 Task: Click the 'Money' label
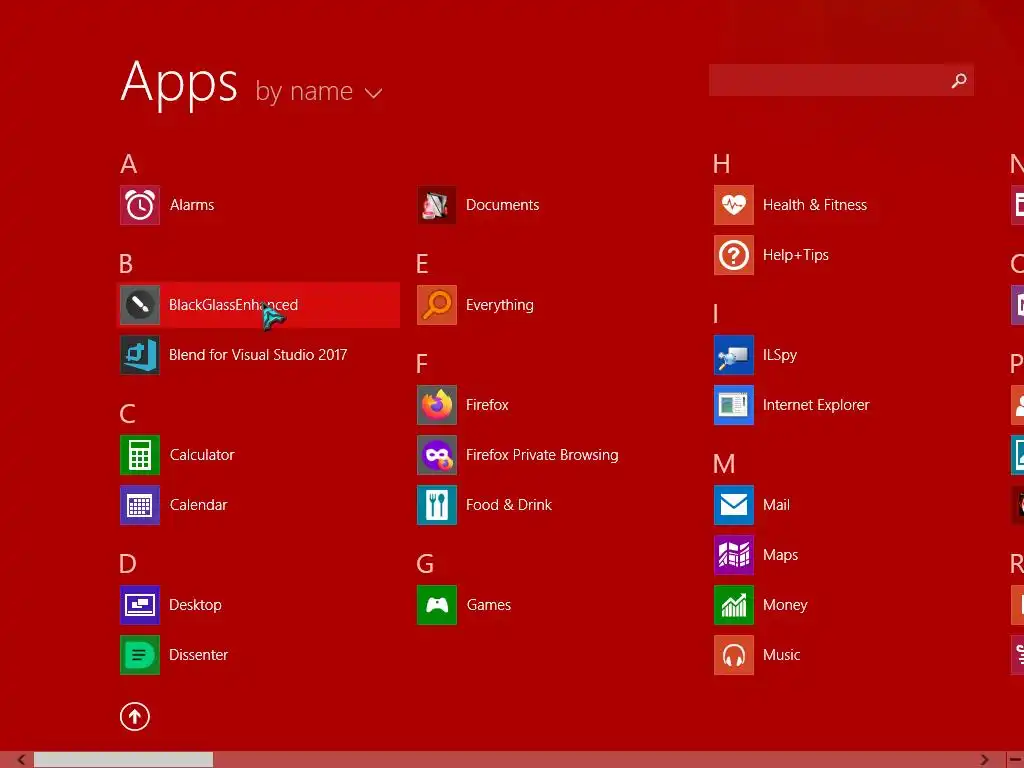785,605
